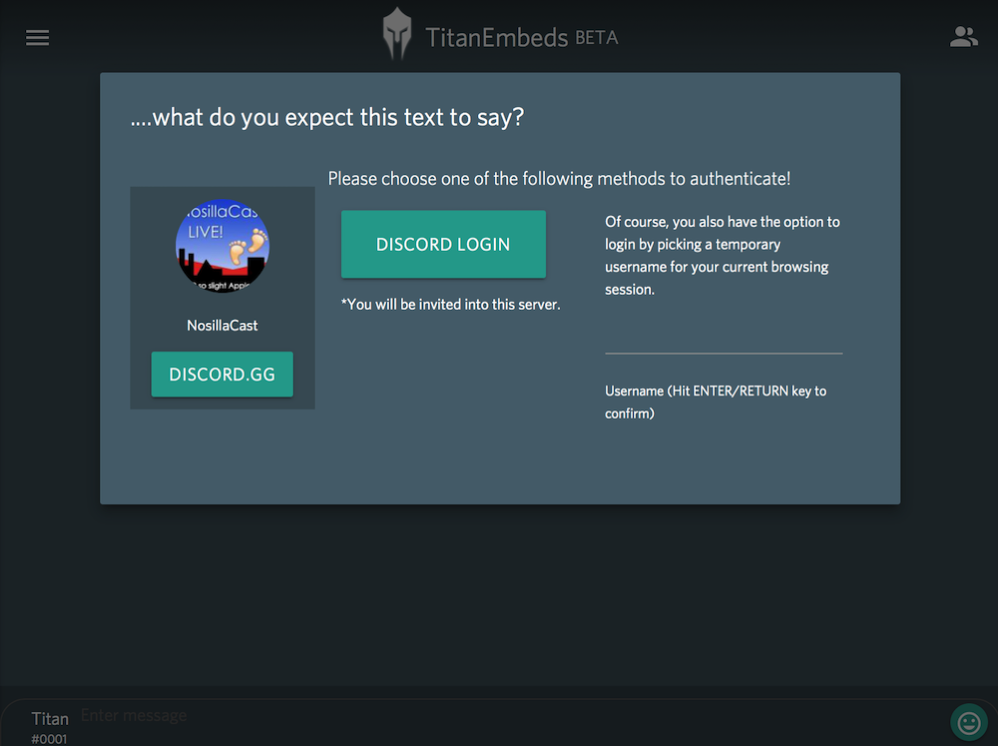Focus the temporary Username input line
Image resolution: width=998 pixels, height=746 pixels.
pyautogui.click(x=723, y=340)
